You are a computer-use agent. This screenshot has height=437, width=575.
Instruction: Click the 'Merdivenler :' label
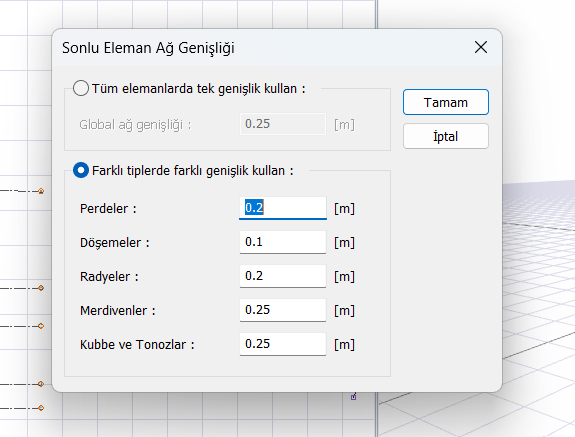tap(118, 311)
